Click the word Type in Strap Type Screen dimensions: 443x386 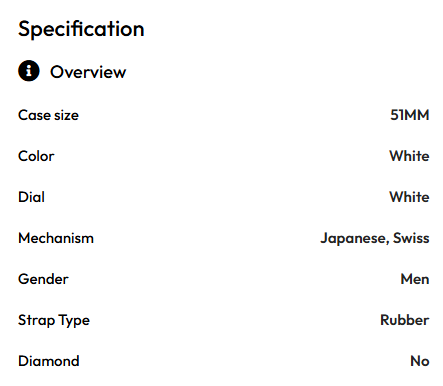[75, 321]
